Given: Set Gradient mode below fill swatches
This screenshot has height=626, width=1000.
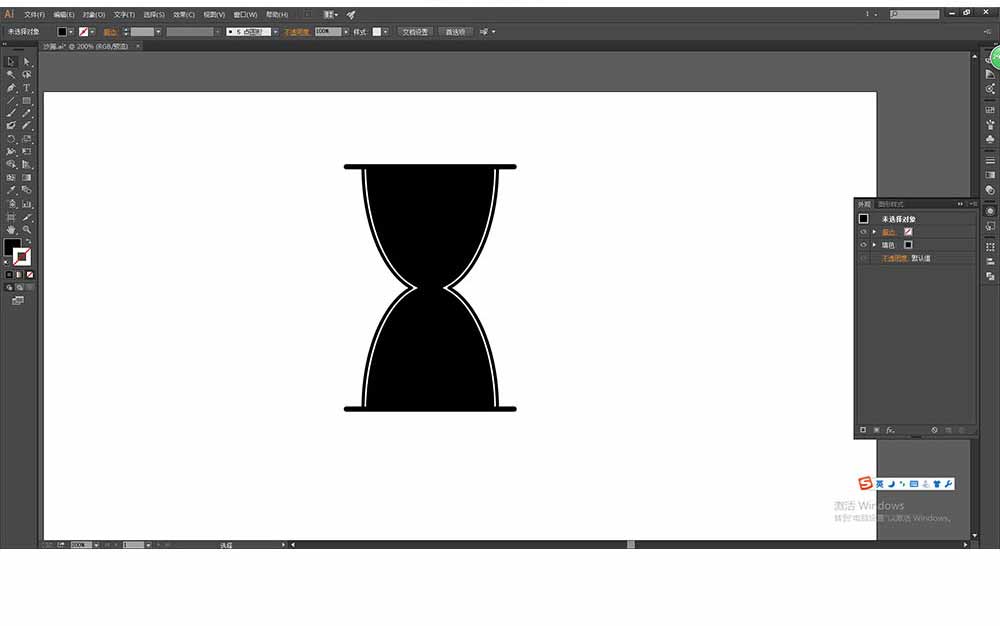Looking at the screenshot, I should pyautogui.click(x=19, y=275).
